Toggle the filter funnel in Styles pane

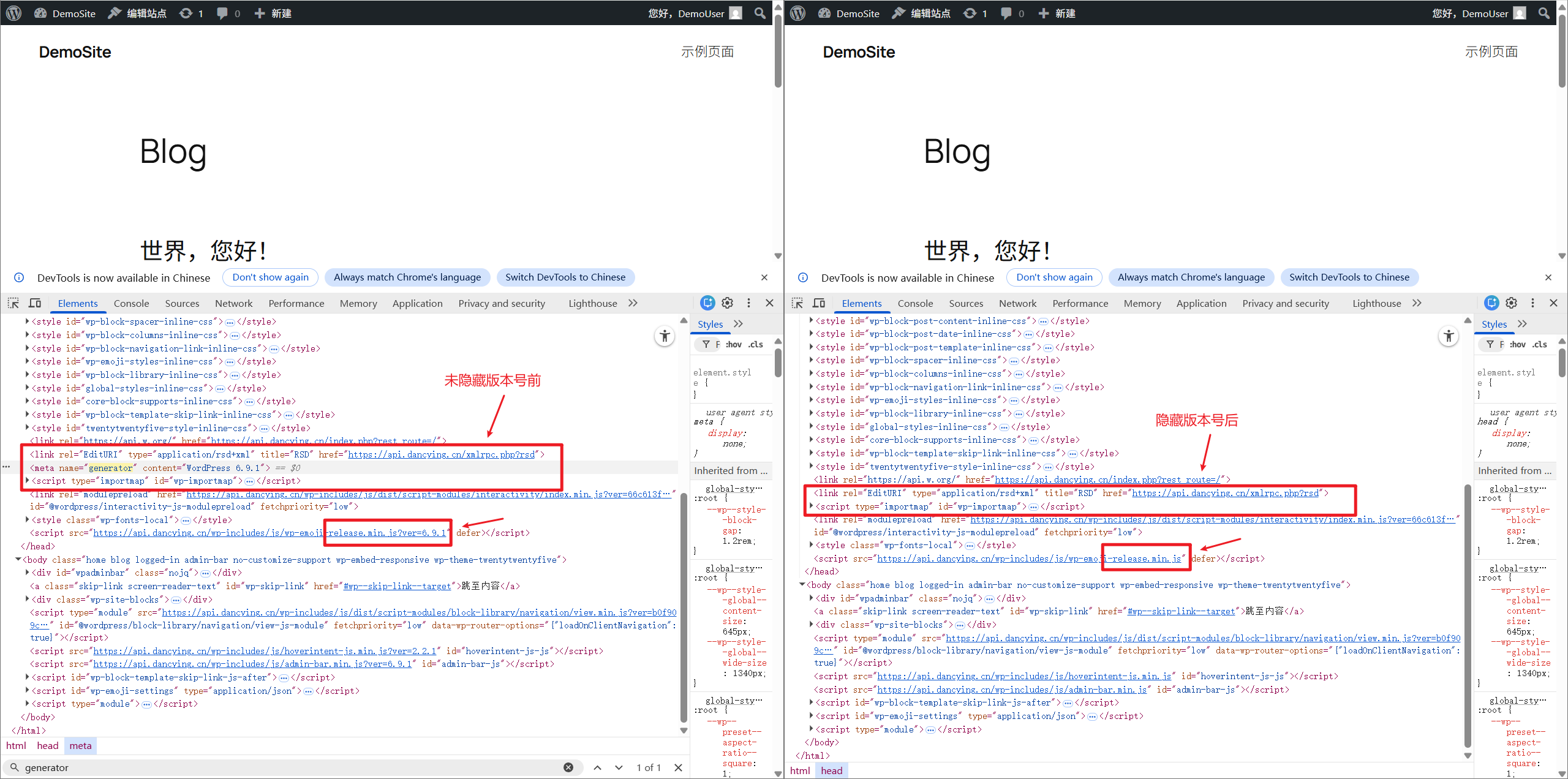(x=705, y=344)
